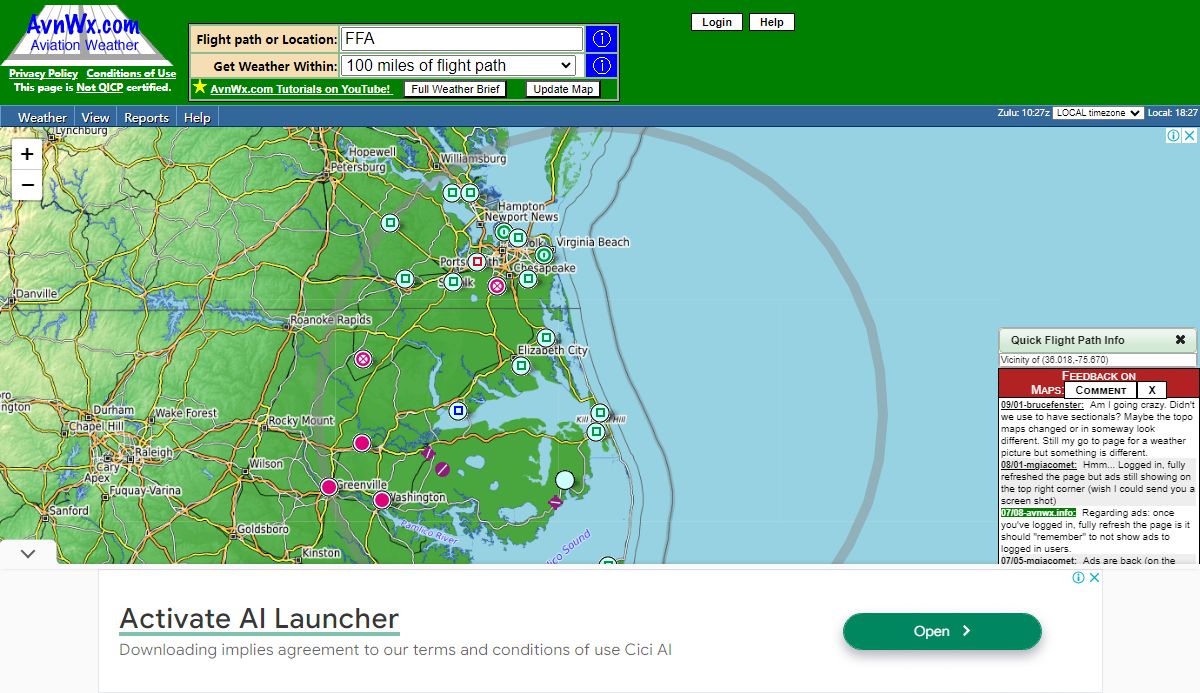The width and height of the screenshot is (1200, 693).
Task: Open AvnWx.com Tutorials on YouTube link
Action: [x=300, y=89]
